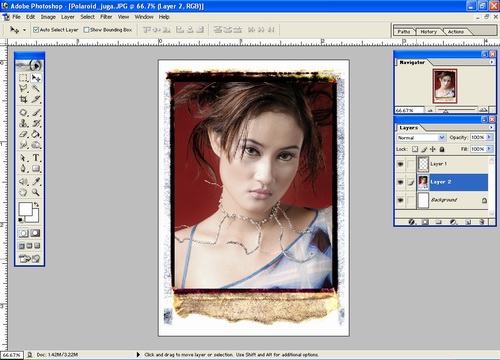Select the Dodge tool
Screen dimensions: 500x360
tap(36, 145)
